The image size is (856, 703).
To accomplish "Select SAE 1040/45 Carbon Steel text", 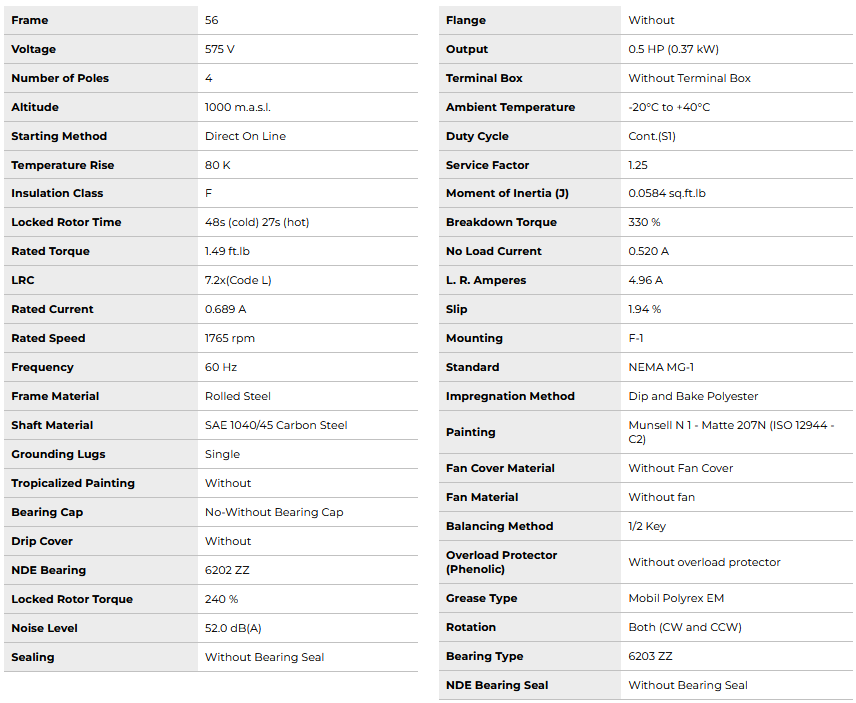I will click(x=276, y=425).
